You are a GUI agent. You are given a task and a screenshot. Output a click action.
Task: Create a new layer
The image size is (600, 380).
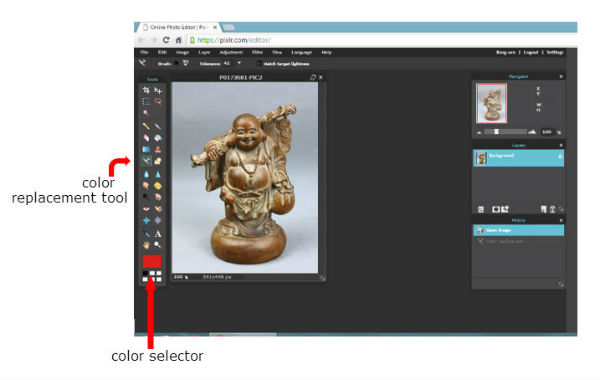pos(543,209)
